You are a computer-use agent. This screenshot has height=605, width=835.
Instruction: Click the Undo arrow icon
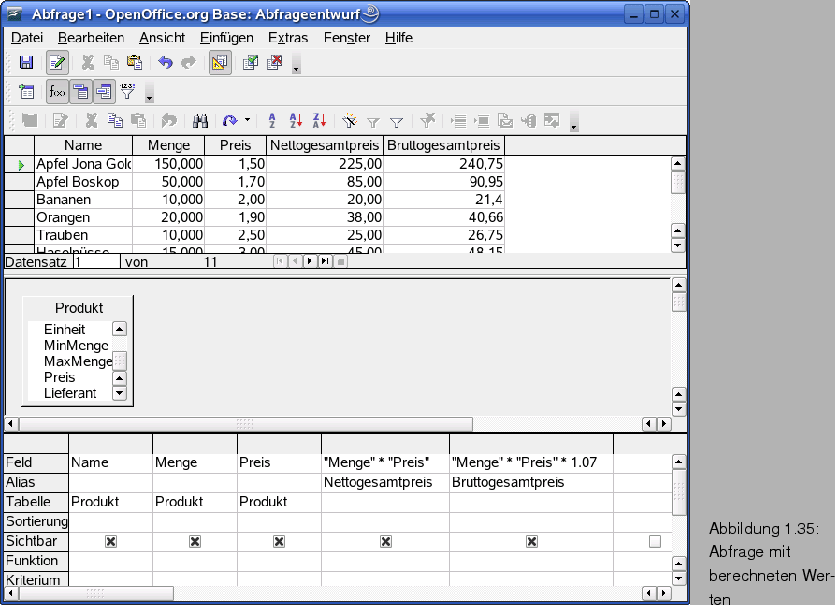(166, 63)
